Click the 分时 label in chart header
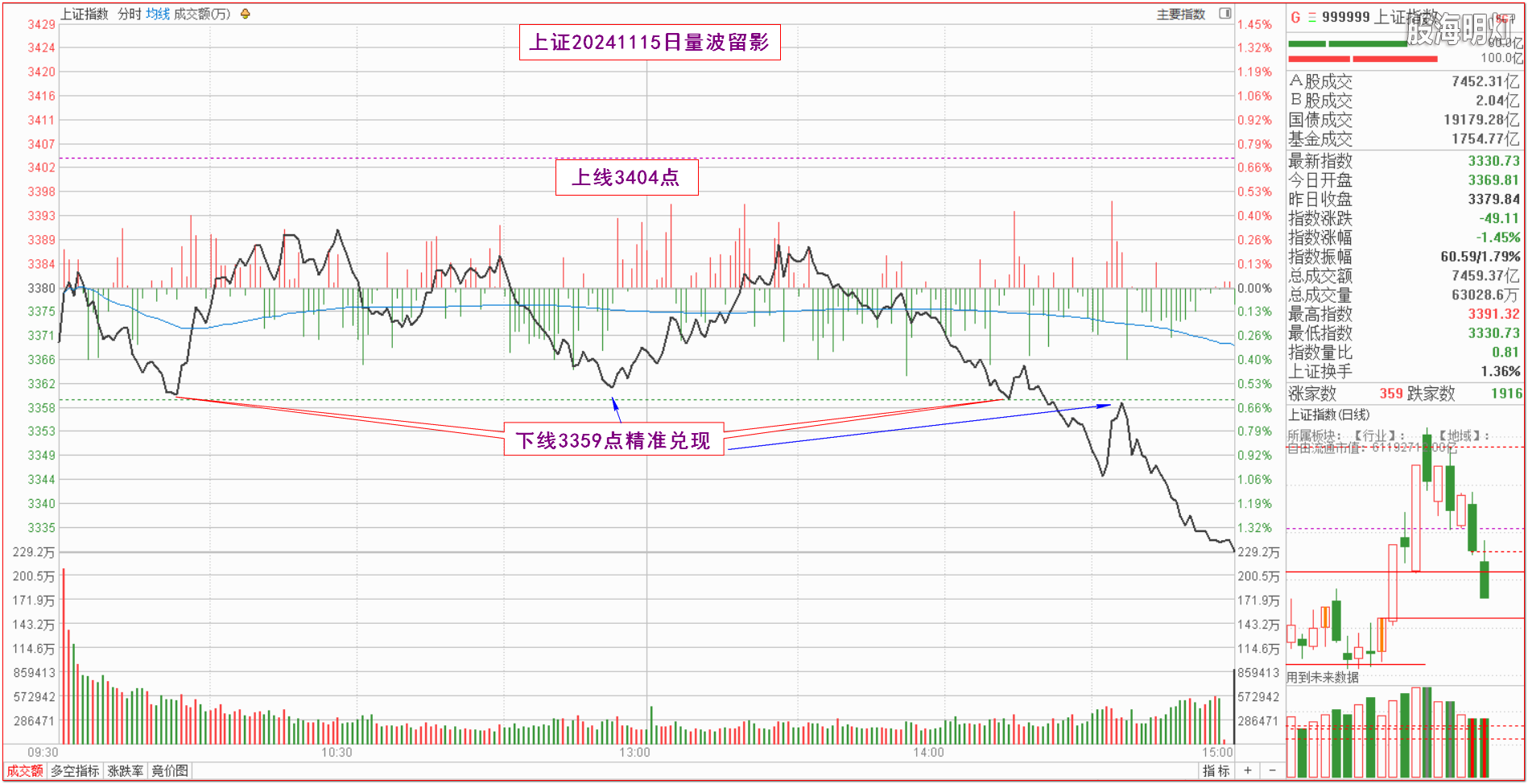Image resolution: width=1528 pixels, height=784 pixels. (130, 14)
